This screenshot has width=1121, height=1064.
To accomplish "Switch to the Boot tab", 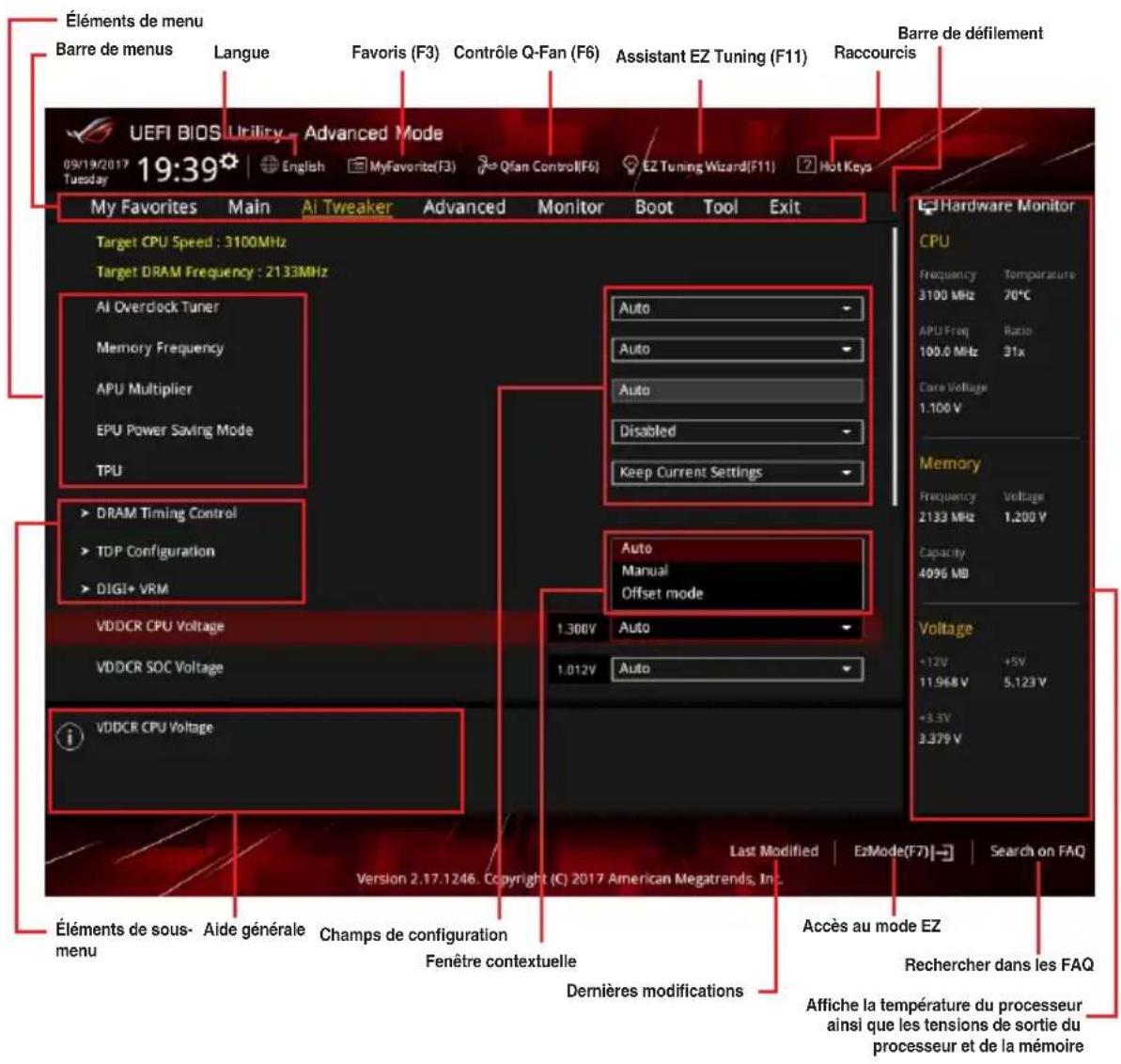I will (653, 208).
